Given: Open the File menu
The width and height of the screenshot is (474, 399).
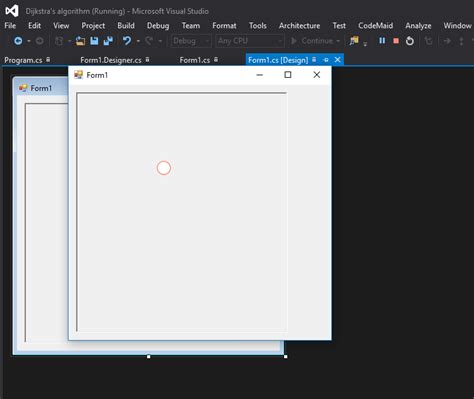Looking at the screenshot, I should (x=10, y=26).
